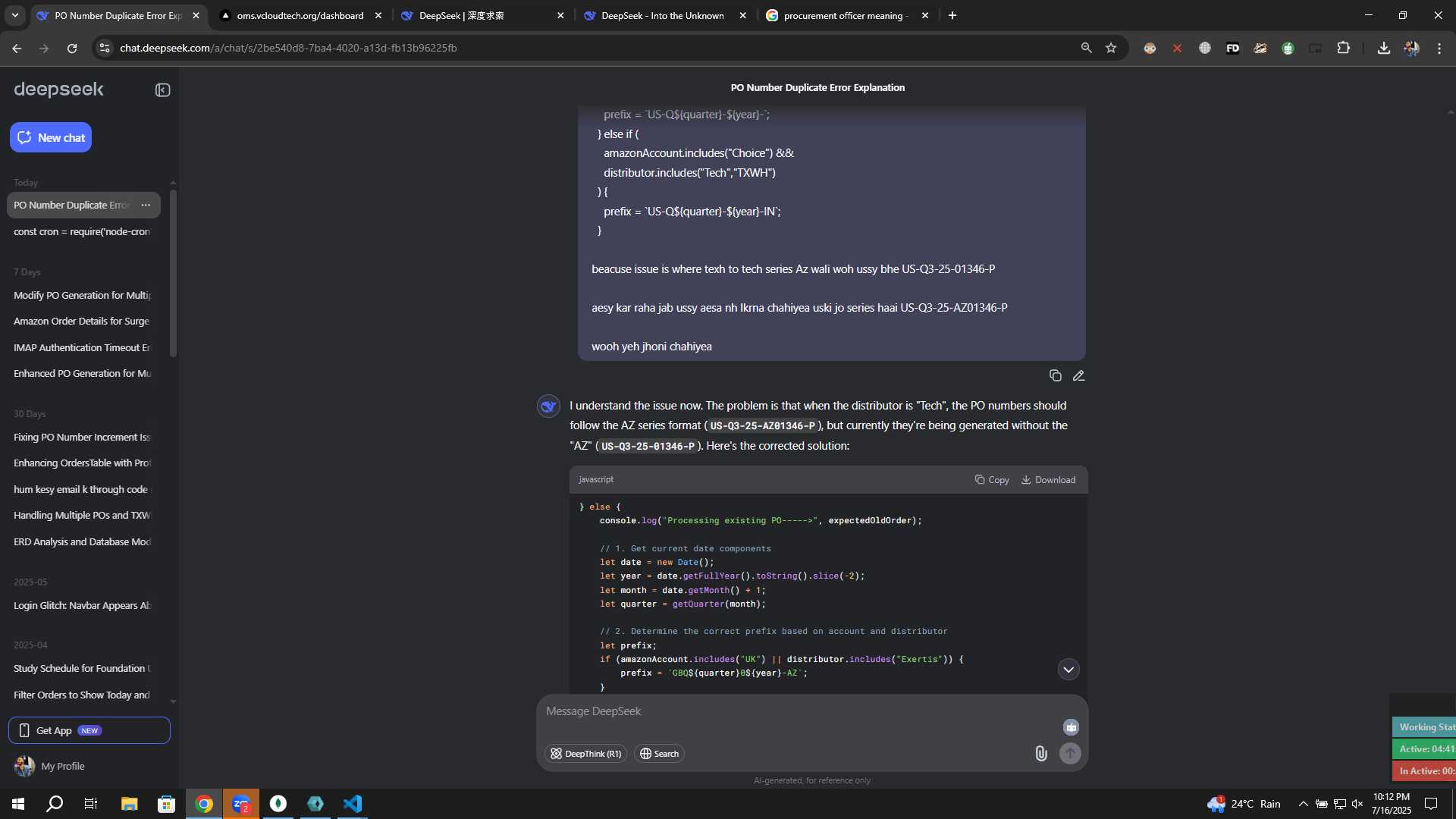Open Enhanced PO Generation chat

point(83,373)
